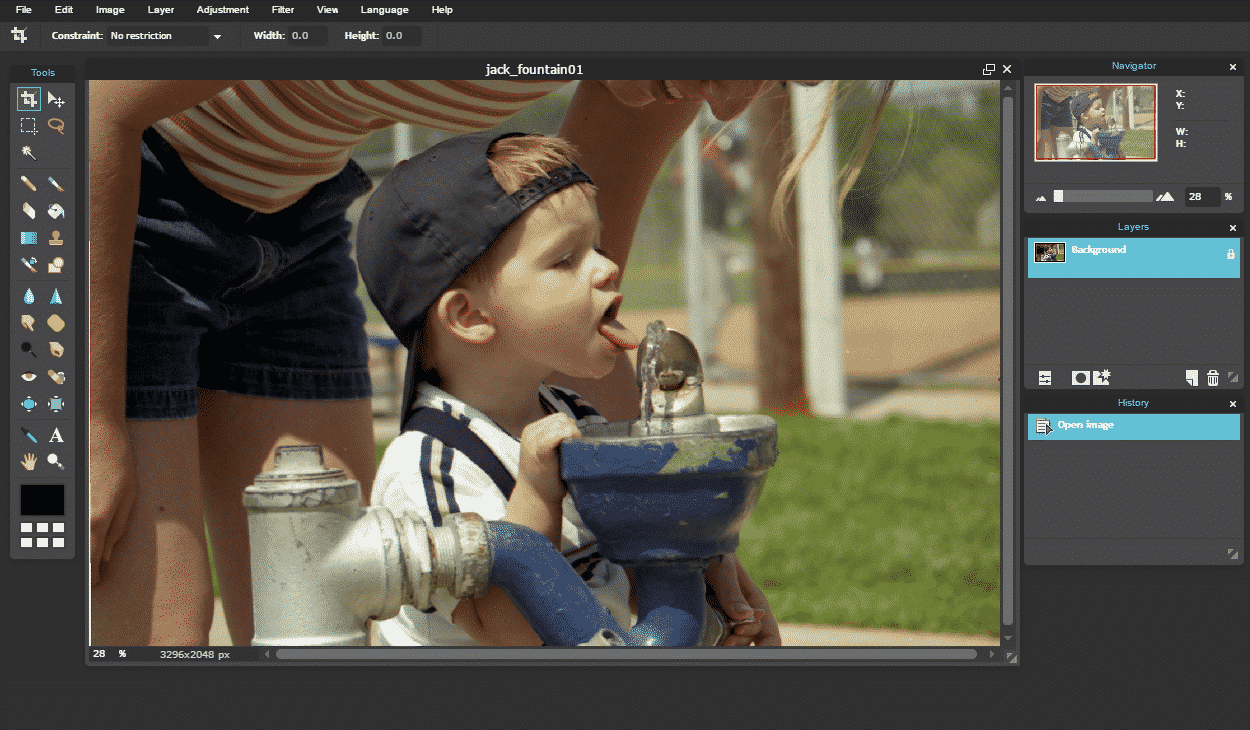The height and width of the screenshot is (730, 1250).
Task: Click the crop Height input field
Action: click(x=401, y=36)
